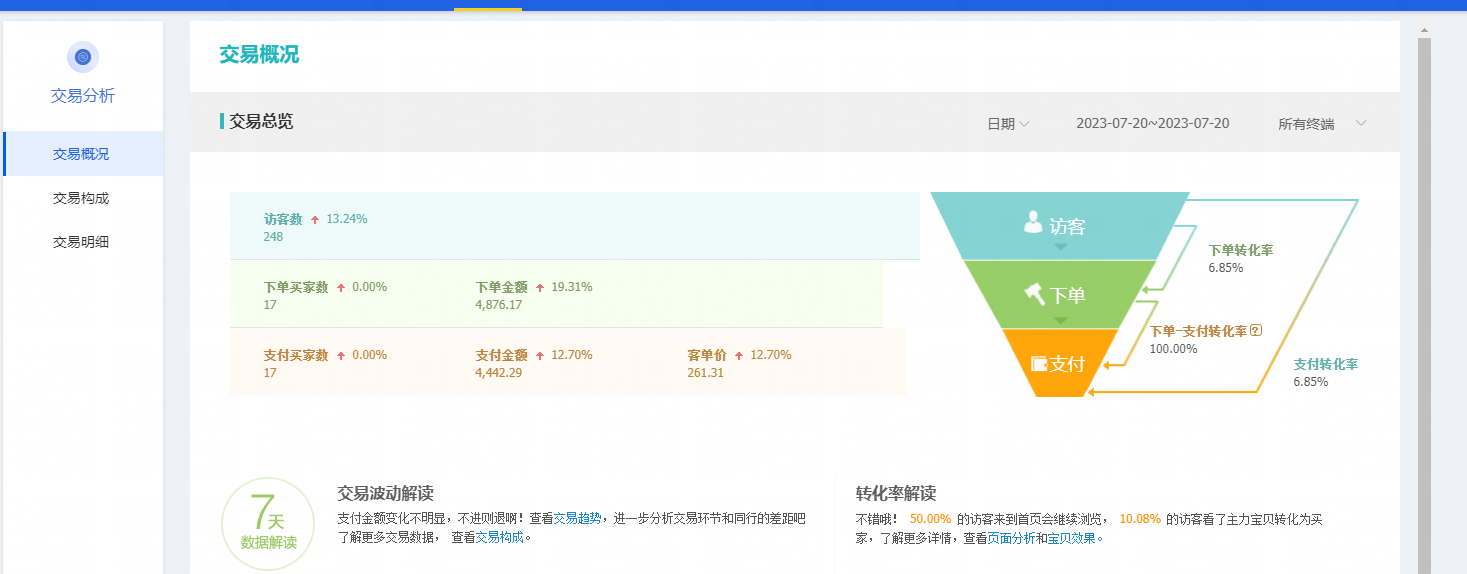Click the 下单转化率 label
The width and height of the screenshot is (1467, 574).
point(1241,250)
